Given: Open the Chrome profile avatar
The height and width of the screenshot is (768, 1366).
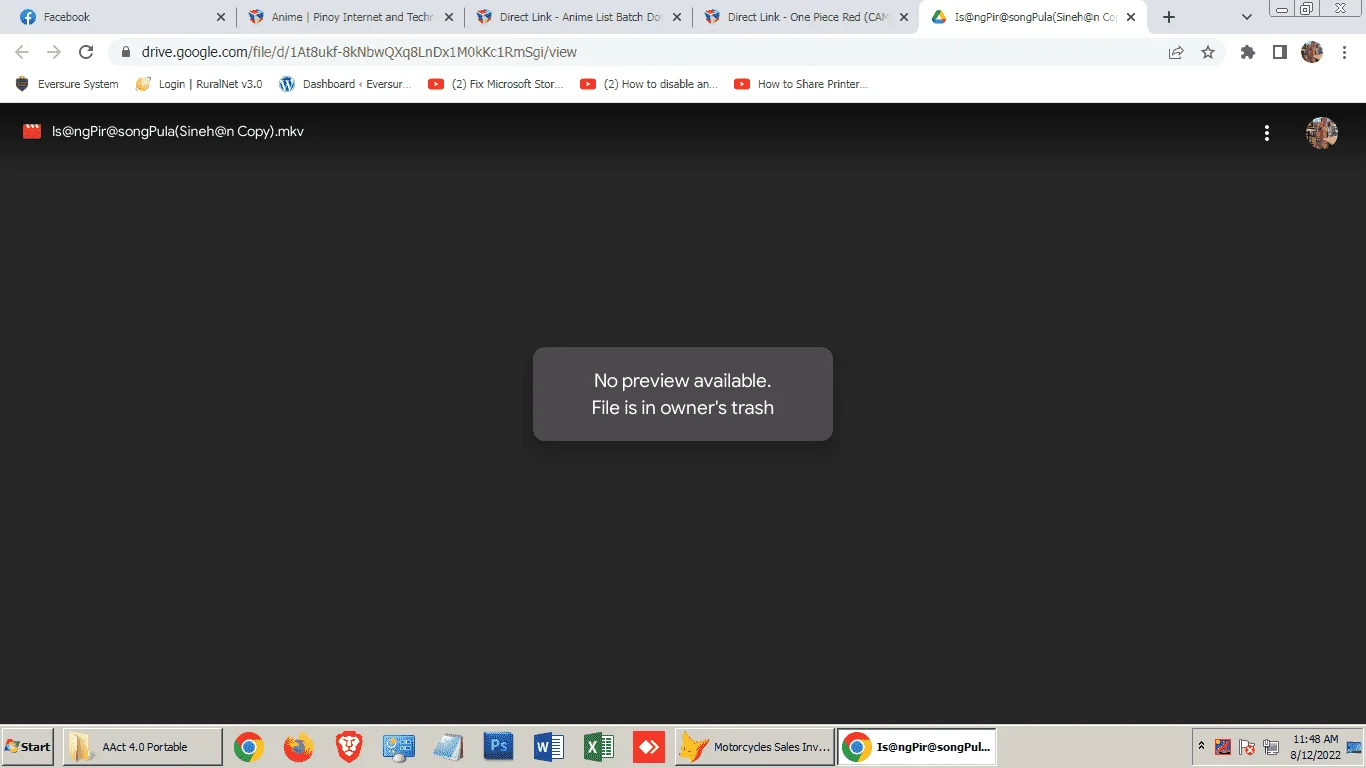Looking at the screenshot, I should pos(1312,52).
